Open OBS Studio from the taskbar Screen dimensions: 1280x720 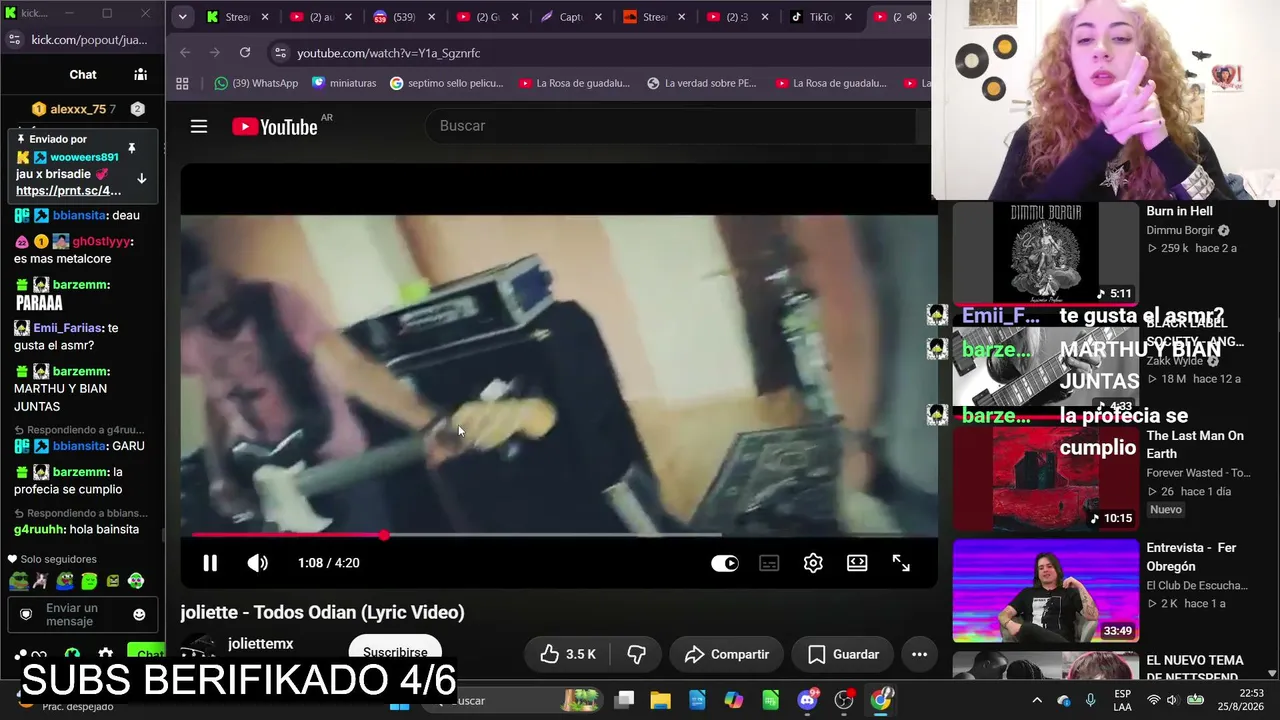click(x=845, y=700)
